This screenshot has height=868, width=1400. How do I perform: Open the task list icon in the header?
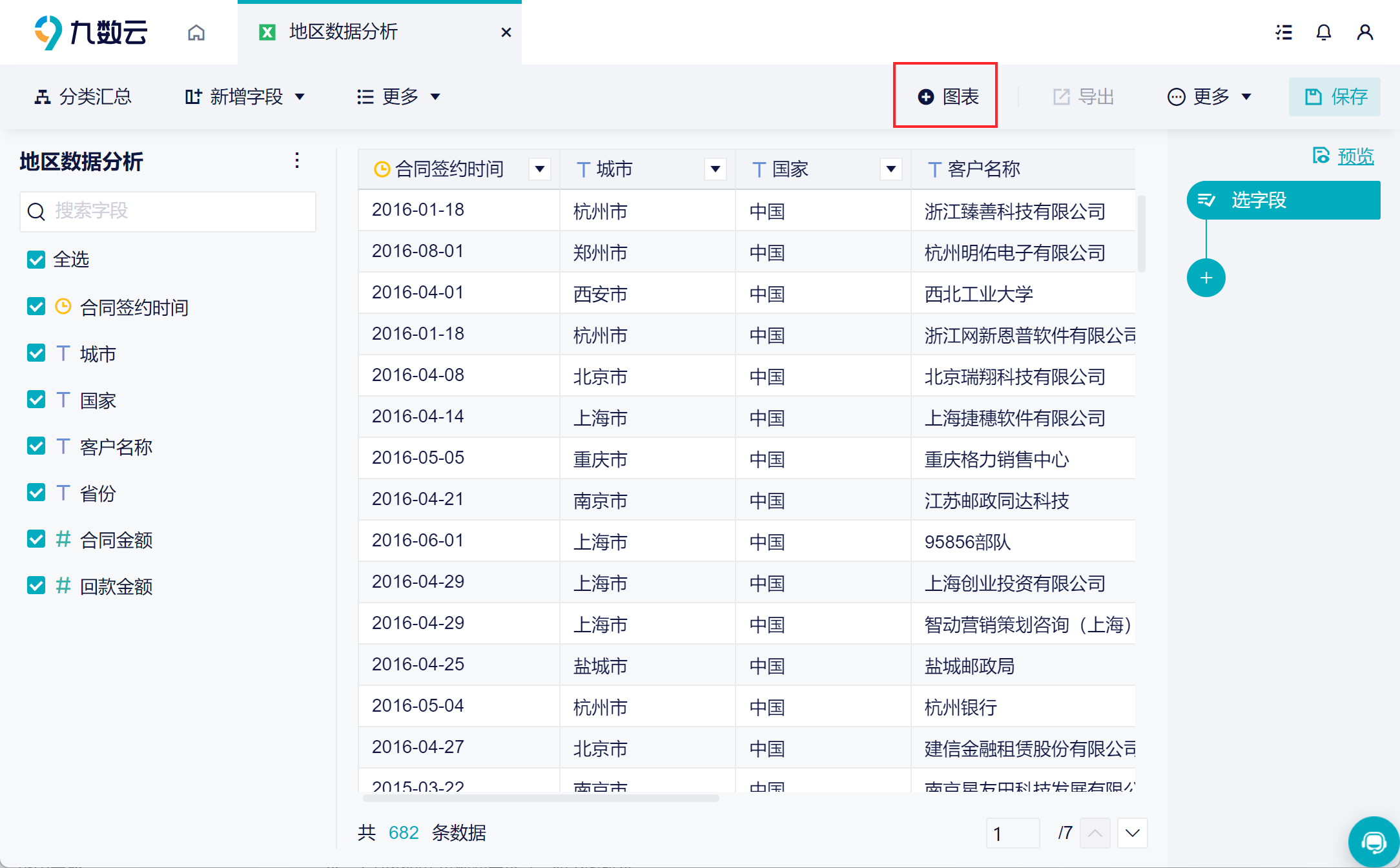coord(1284,32)
